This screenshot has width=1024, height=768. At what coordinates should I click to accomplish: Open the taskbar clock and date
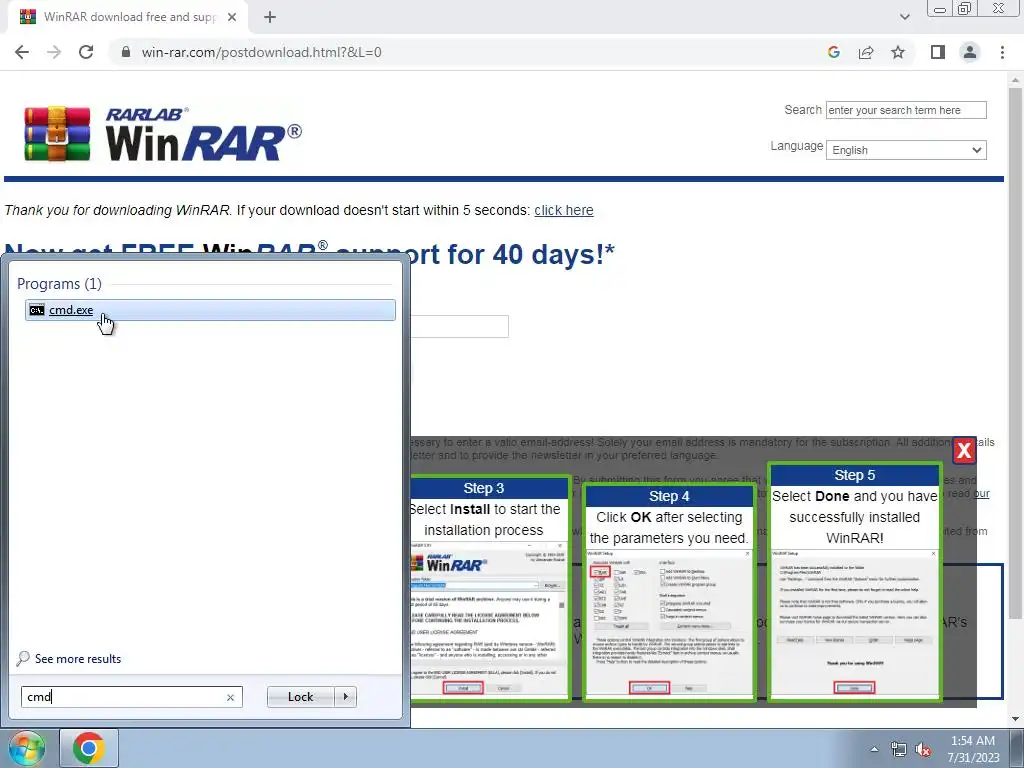973,749
